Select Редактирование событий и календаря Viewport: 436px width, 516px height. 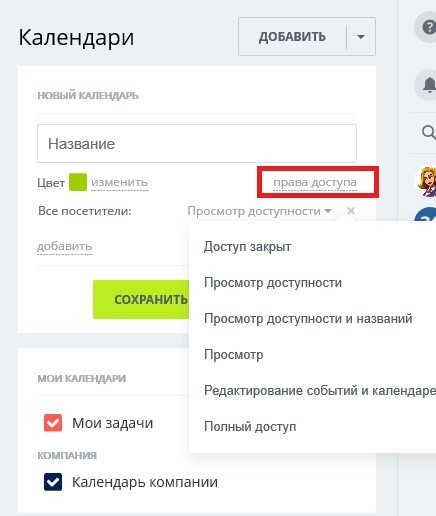point(320,391)
